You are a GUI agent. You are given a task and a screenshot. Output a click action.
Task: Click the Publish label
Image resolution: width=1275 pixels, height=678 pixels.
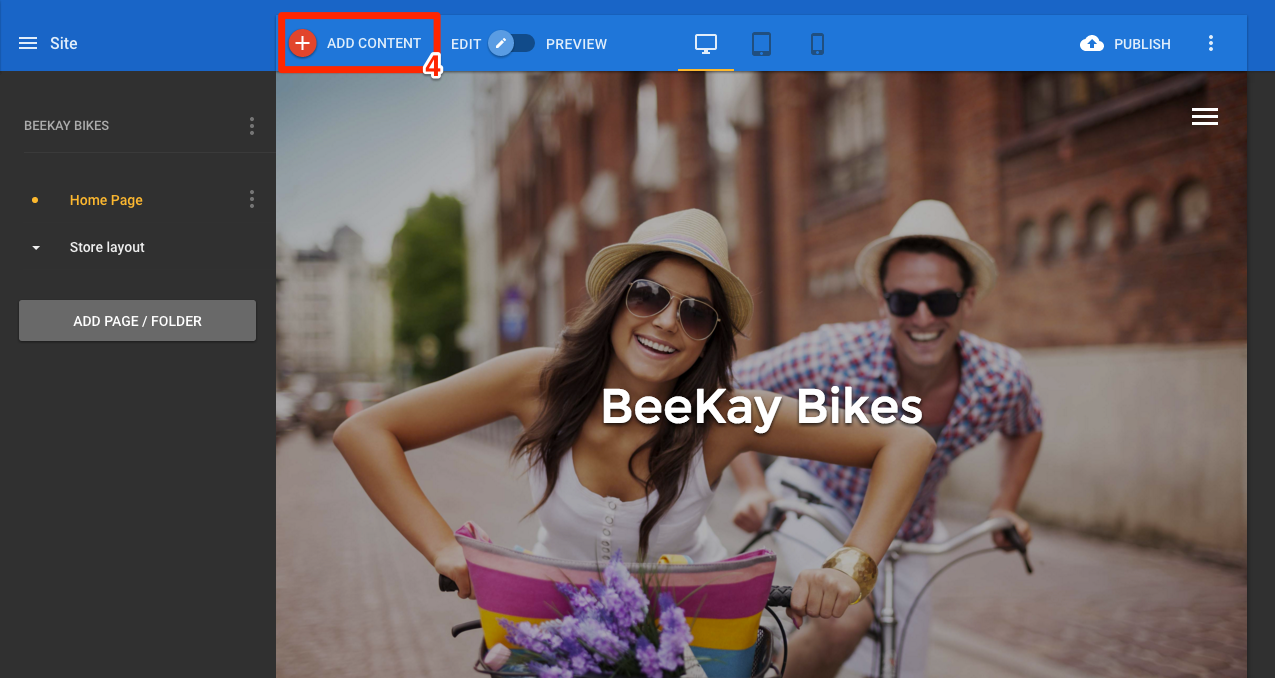(x=1142, y=44)
